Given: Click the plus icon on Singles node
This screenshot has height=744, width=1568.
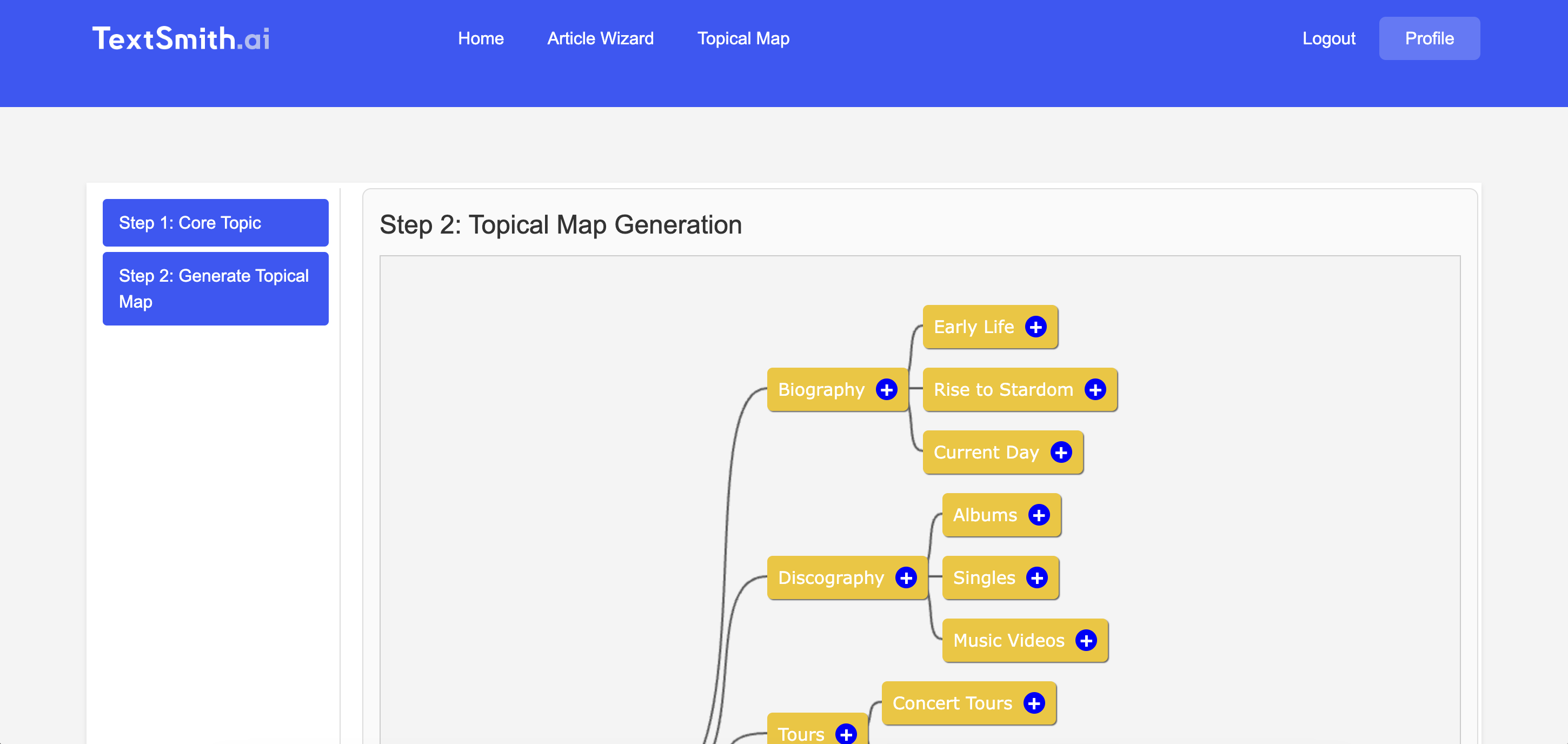Looking at the screenshot, I should (x=1037, y=578).
